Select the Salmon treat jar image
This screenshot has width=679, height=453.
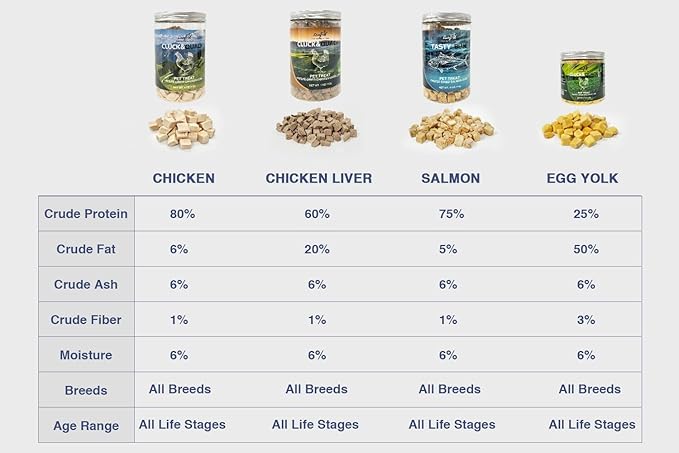[446, 57]
